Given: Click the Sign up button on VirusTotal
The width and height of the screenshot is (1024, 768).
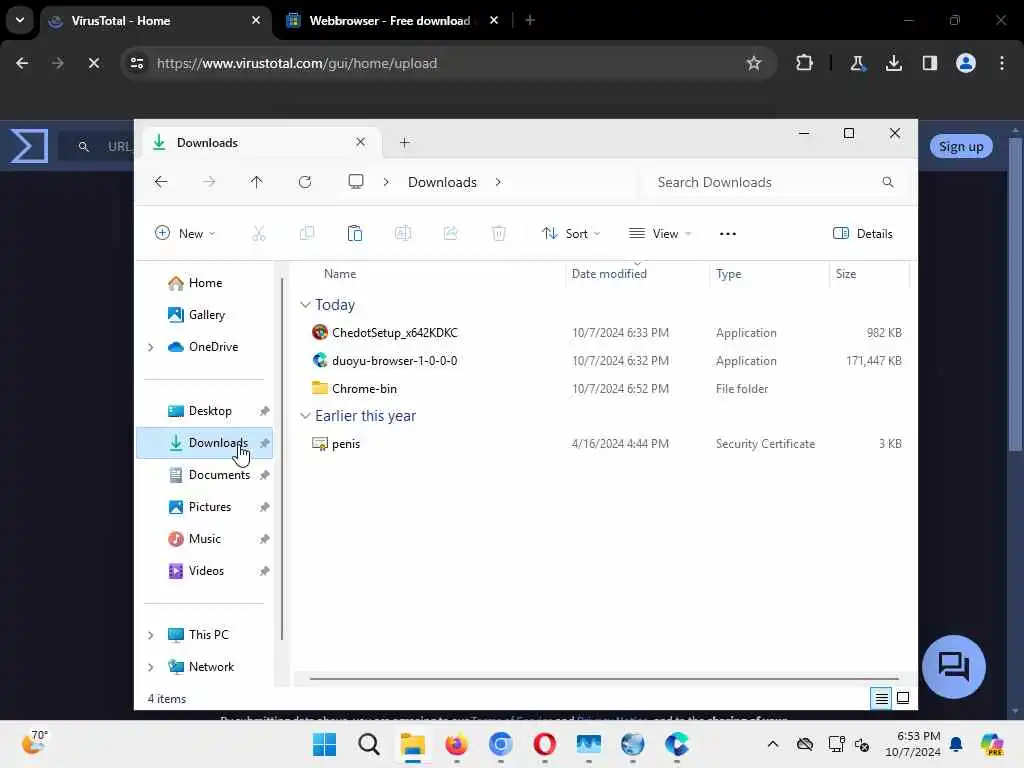Looking at the screenshot, I should [x=961, y=146].
